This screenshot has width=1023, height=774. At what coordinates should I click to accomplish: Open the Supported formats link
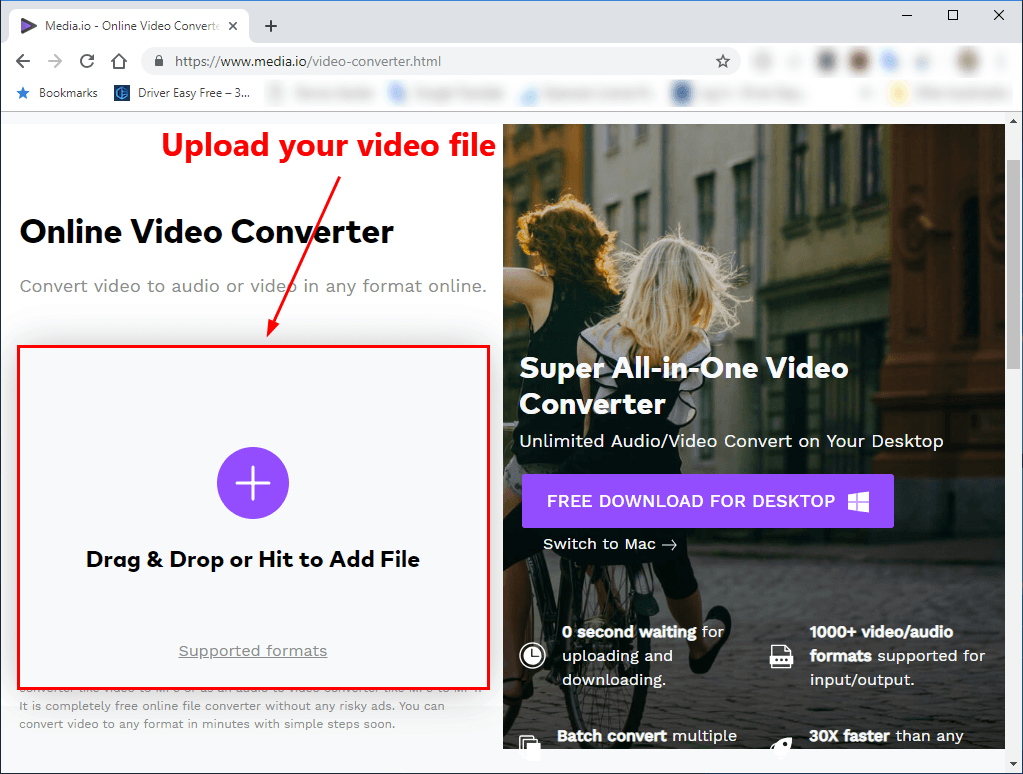tap(252, 651)
